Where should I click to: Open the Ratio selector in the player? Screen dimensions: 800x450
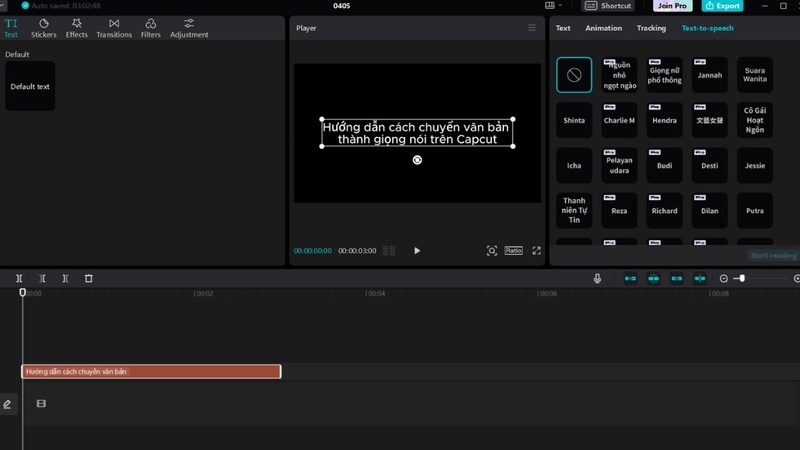point(513,251)
